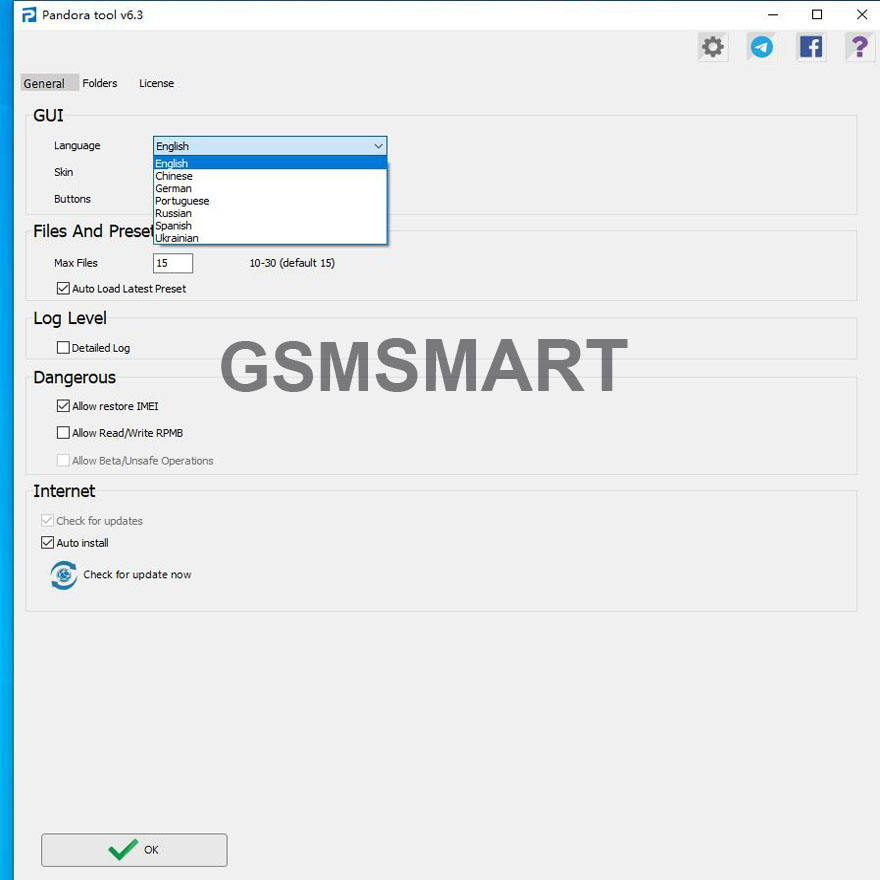Select Russian from language list
Screen dimensions: 880x880
tap(270, 213)
